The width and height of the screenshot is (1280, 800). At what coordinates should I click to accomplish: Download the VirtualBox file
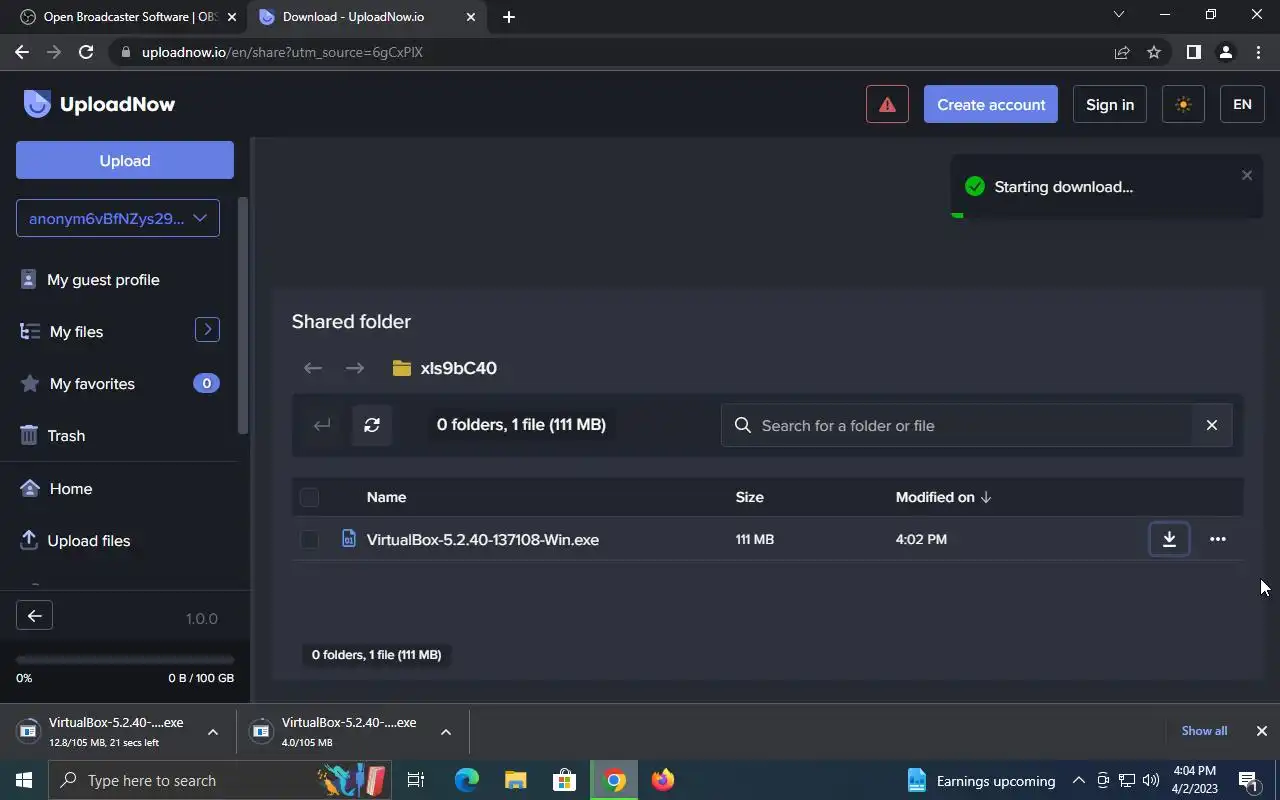click(x=1169, y=539)
